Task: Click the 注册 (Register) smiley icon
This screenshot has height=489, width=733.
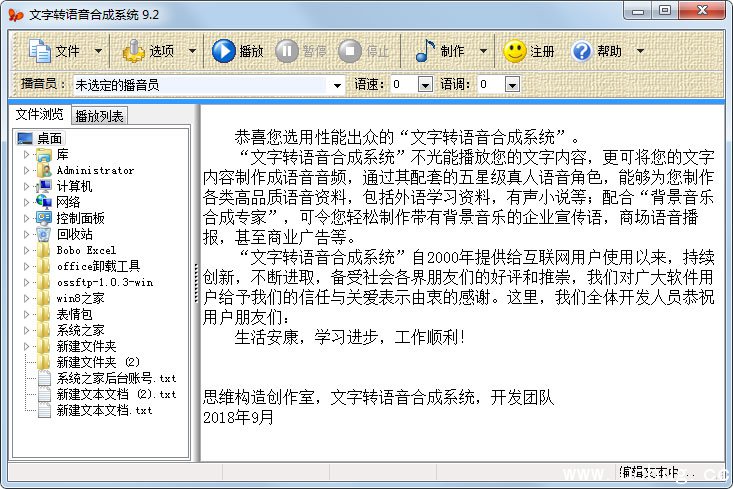Action: pos(515,51)
